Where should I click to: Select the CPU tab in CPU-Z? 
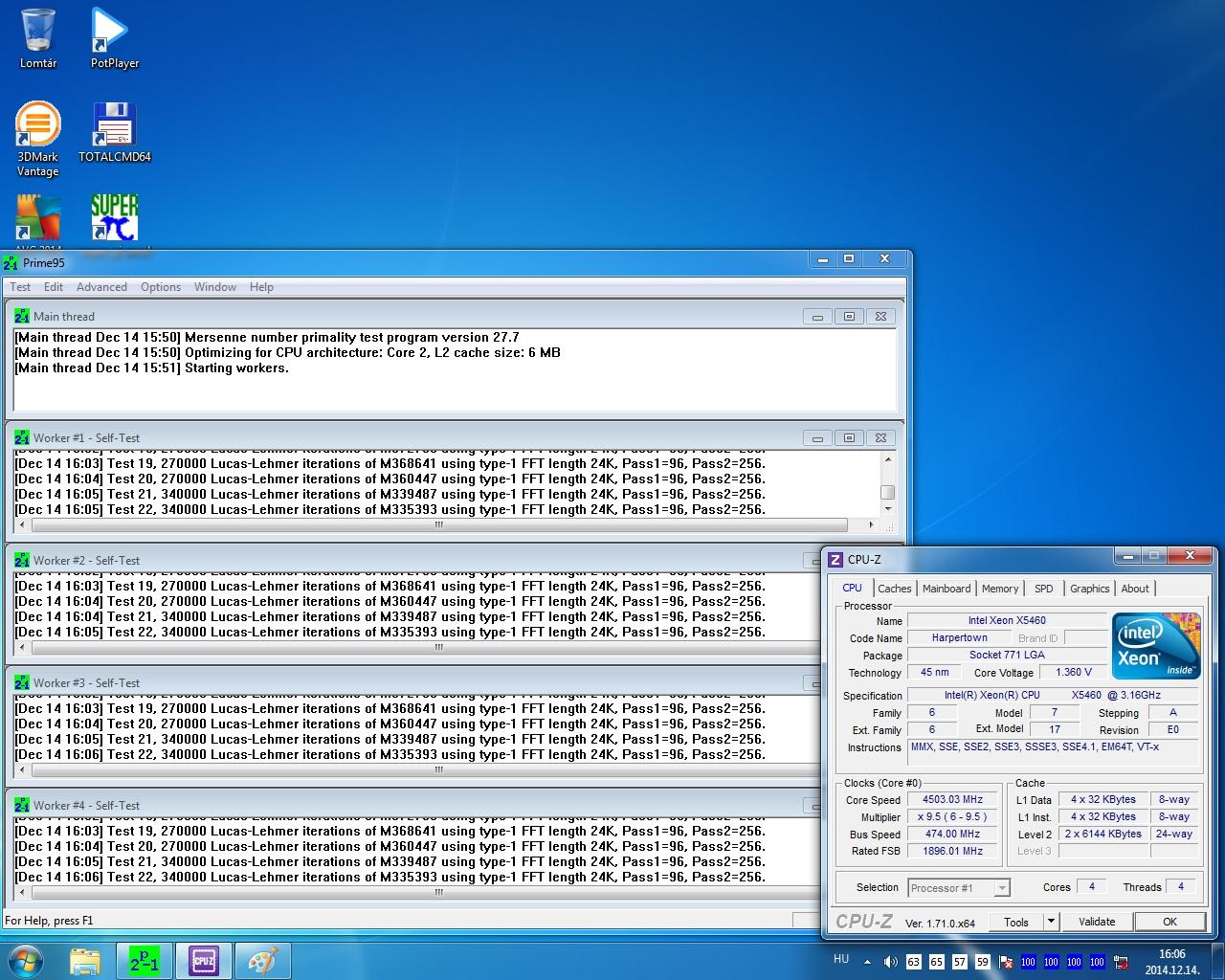coord(852,588)
